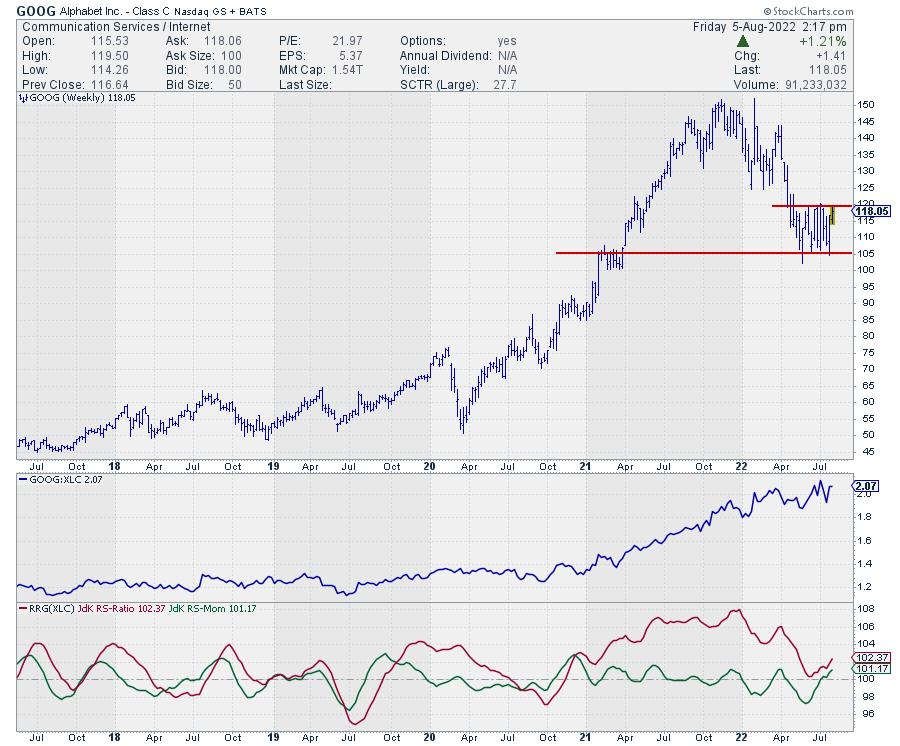Click the green up-arrow change indicator
The height and width of the screenshot is (746, 900).
(741, 41)
